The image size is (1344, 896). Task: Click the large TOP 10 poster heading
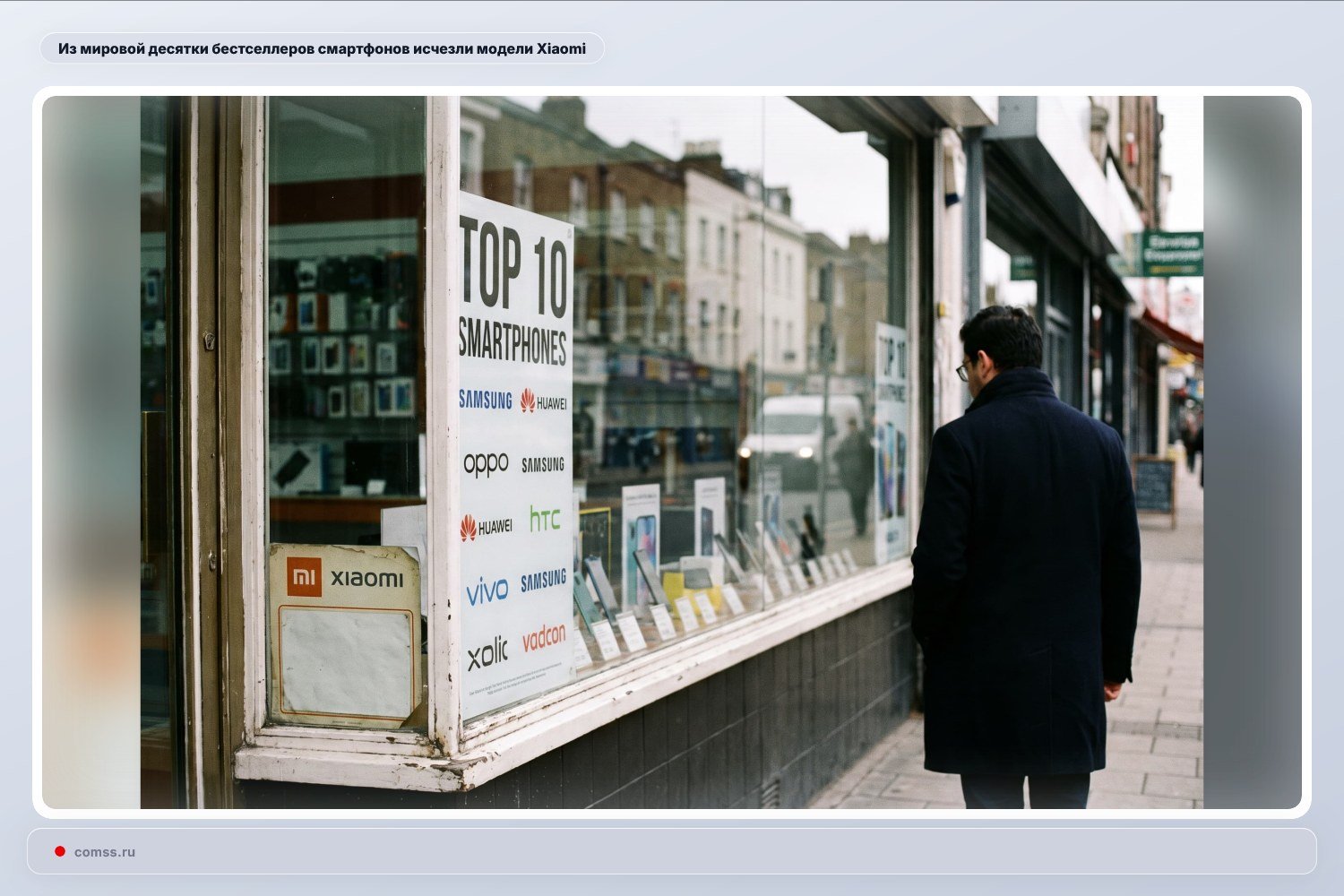click(515, 267)
